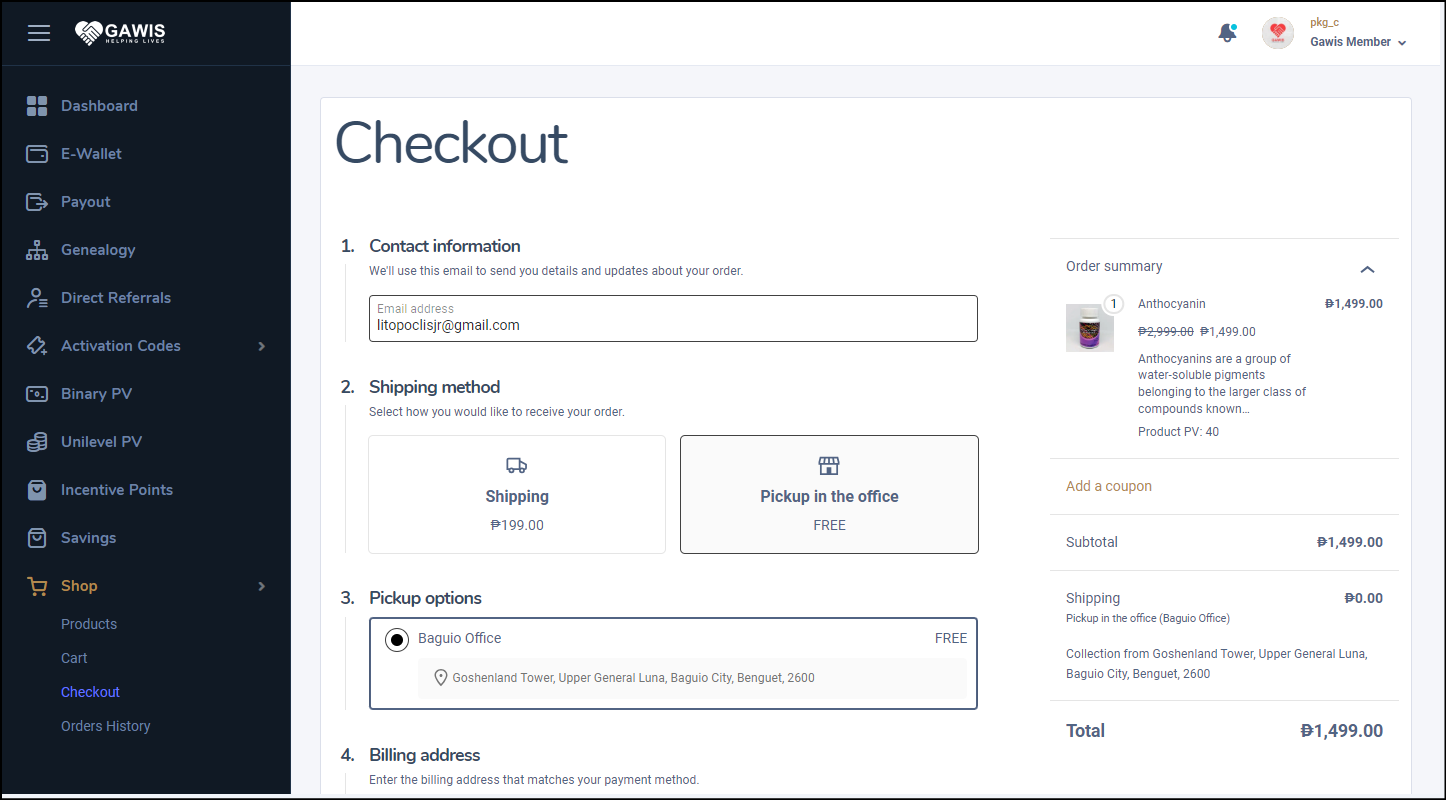Click the Genealogy tree icon
Viewport: 1446px width, 800px height.
(x=37, y=250)
